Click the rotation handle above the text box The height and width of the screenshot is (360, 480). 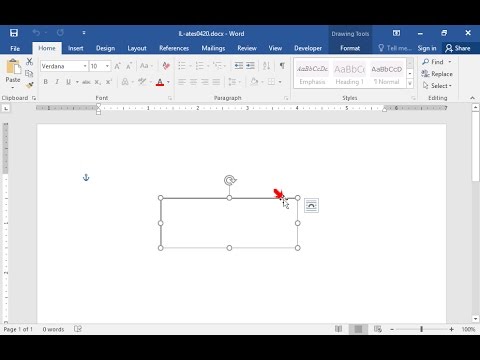point(230,180)
